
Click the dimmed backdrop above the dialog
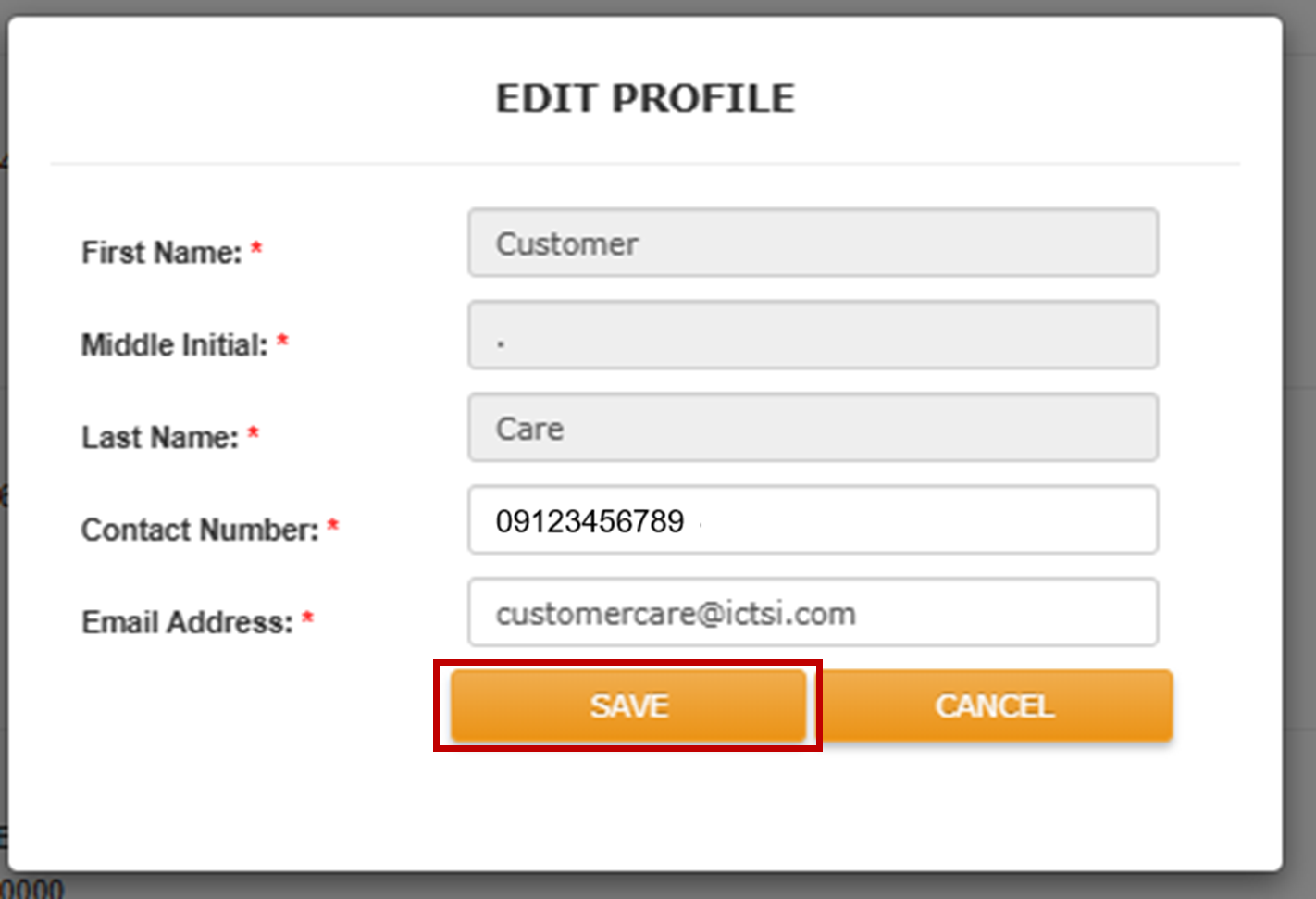pyautogui.click(x=648, y=6)
